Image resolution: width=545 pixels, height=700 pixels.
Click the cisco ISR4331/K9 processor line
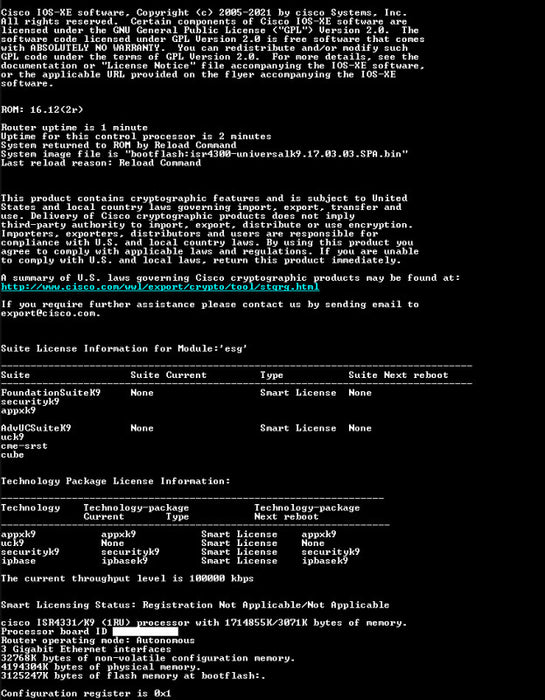click(204, 623)
